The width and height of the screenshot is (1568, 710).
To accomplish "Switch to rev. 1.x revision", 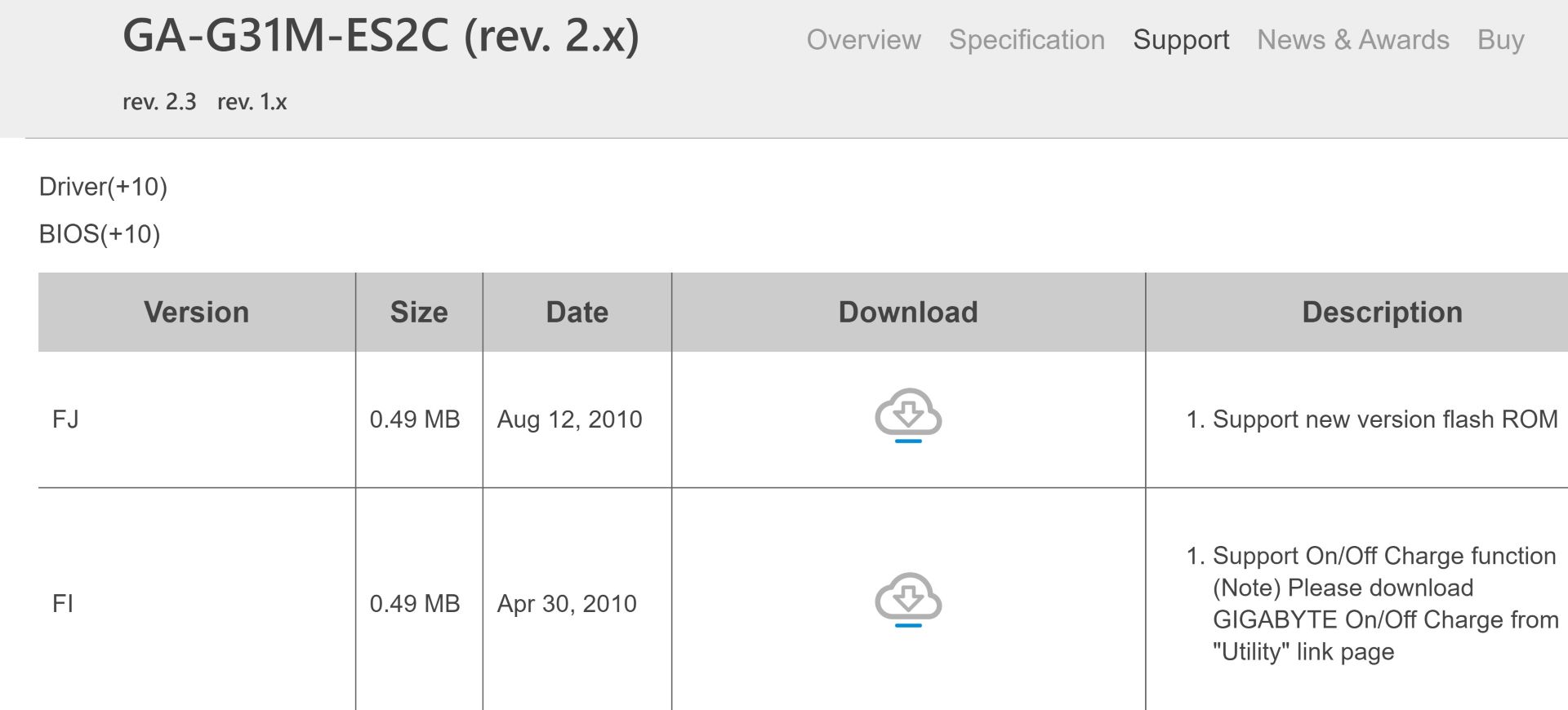I will coord(252,102).
